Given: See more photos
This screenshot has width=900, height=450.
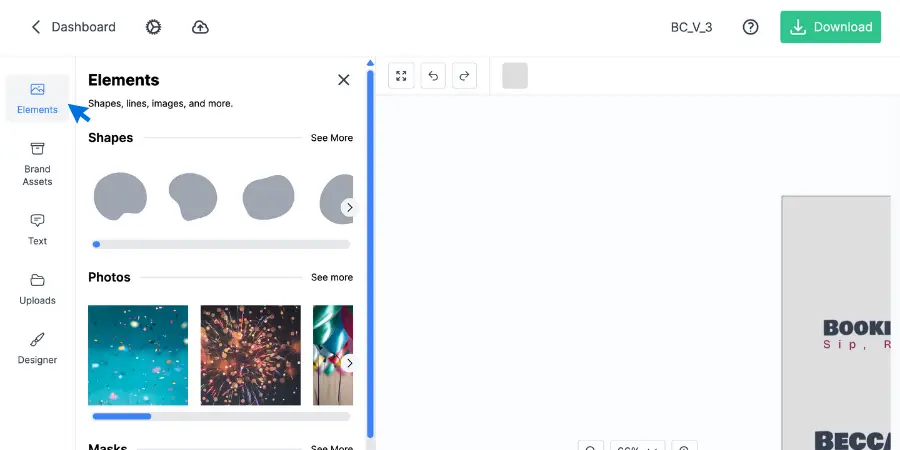Looking at the screenshot, I should coord(332,277).
